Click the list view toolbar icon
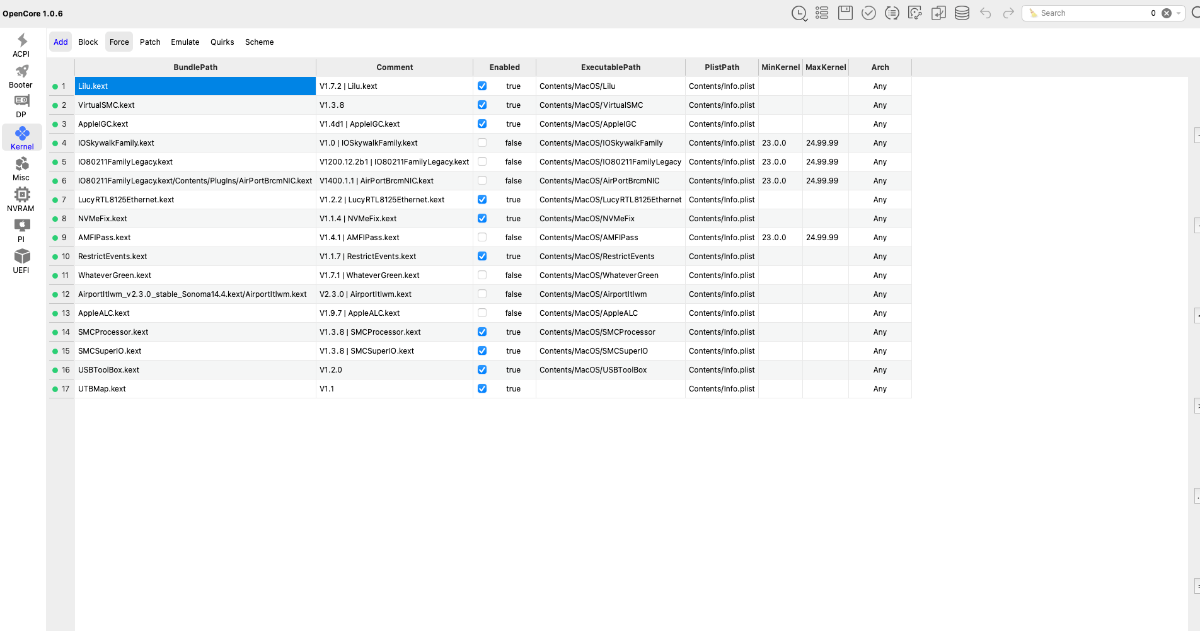 pos(822,13)
